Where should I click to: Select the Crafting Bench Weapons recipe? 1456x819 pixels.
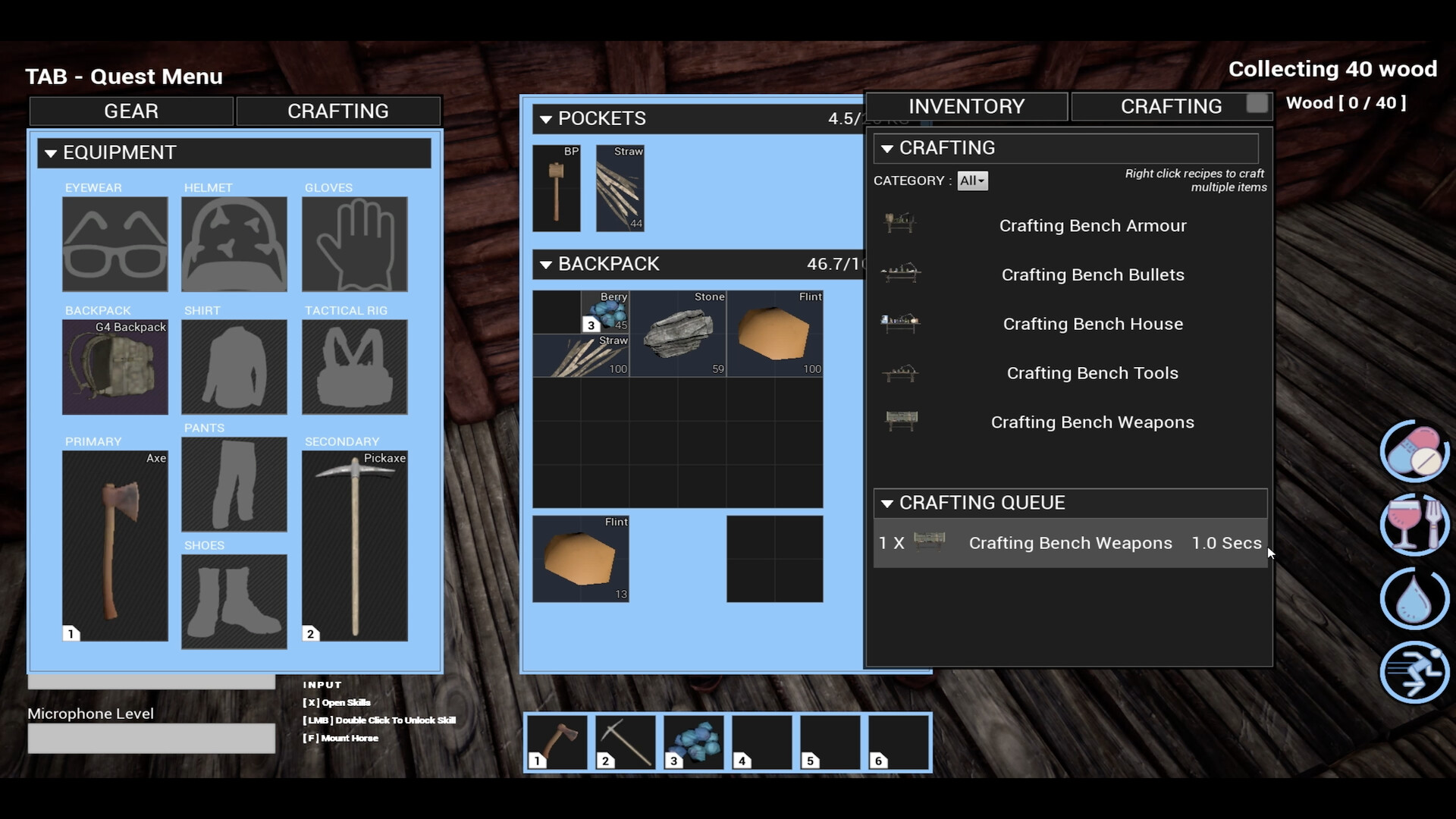[x=1092, y=422]
